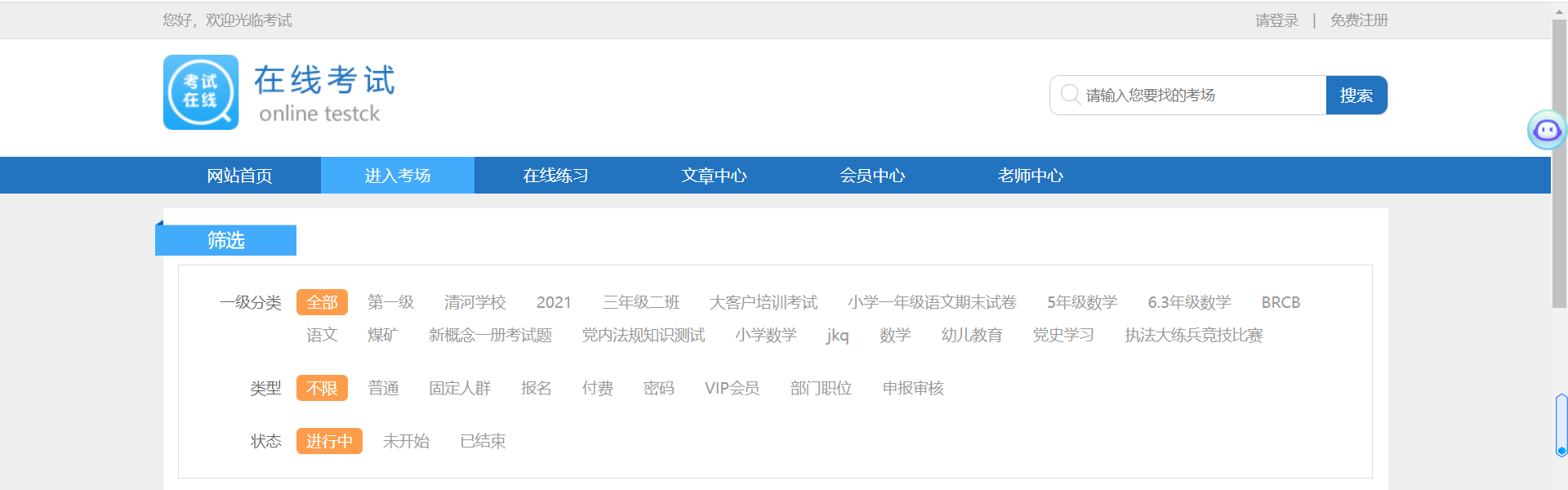
Task: Filter status by 已结束
Action: tap(483, 441)
